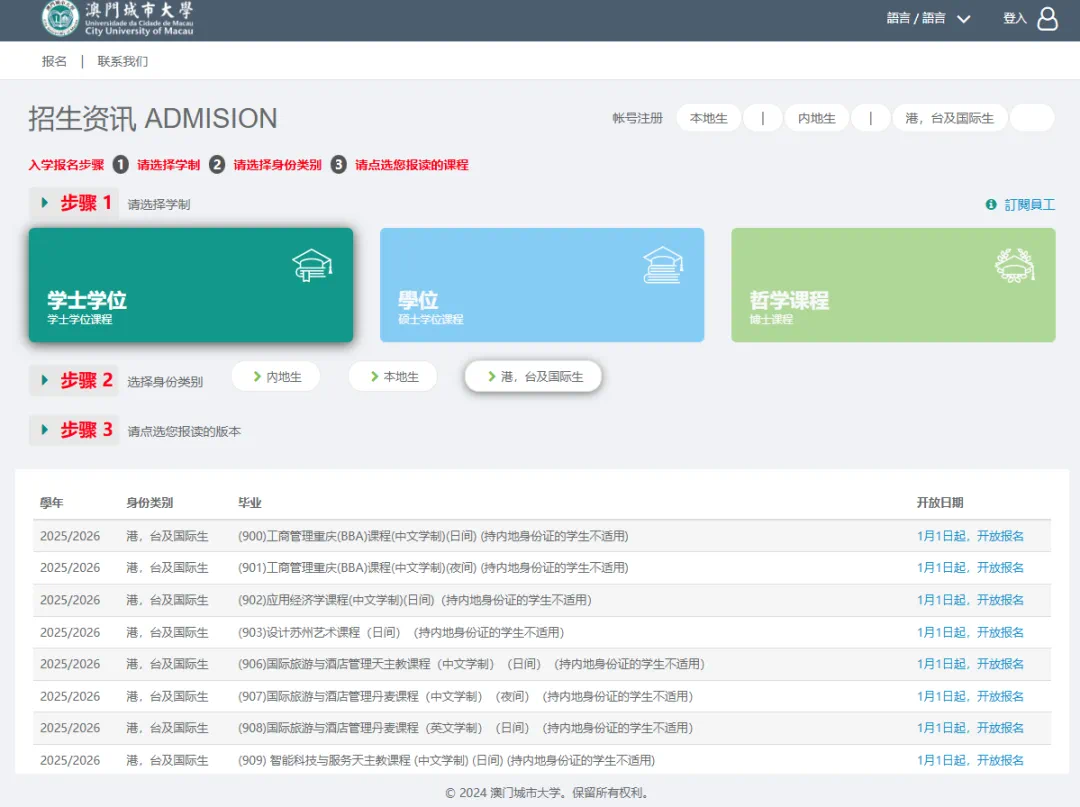Click the laurel icon on the green 哲学课程 card
Screen dimensions: 1080x807
1014,265
